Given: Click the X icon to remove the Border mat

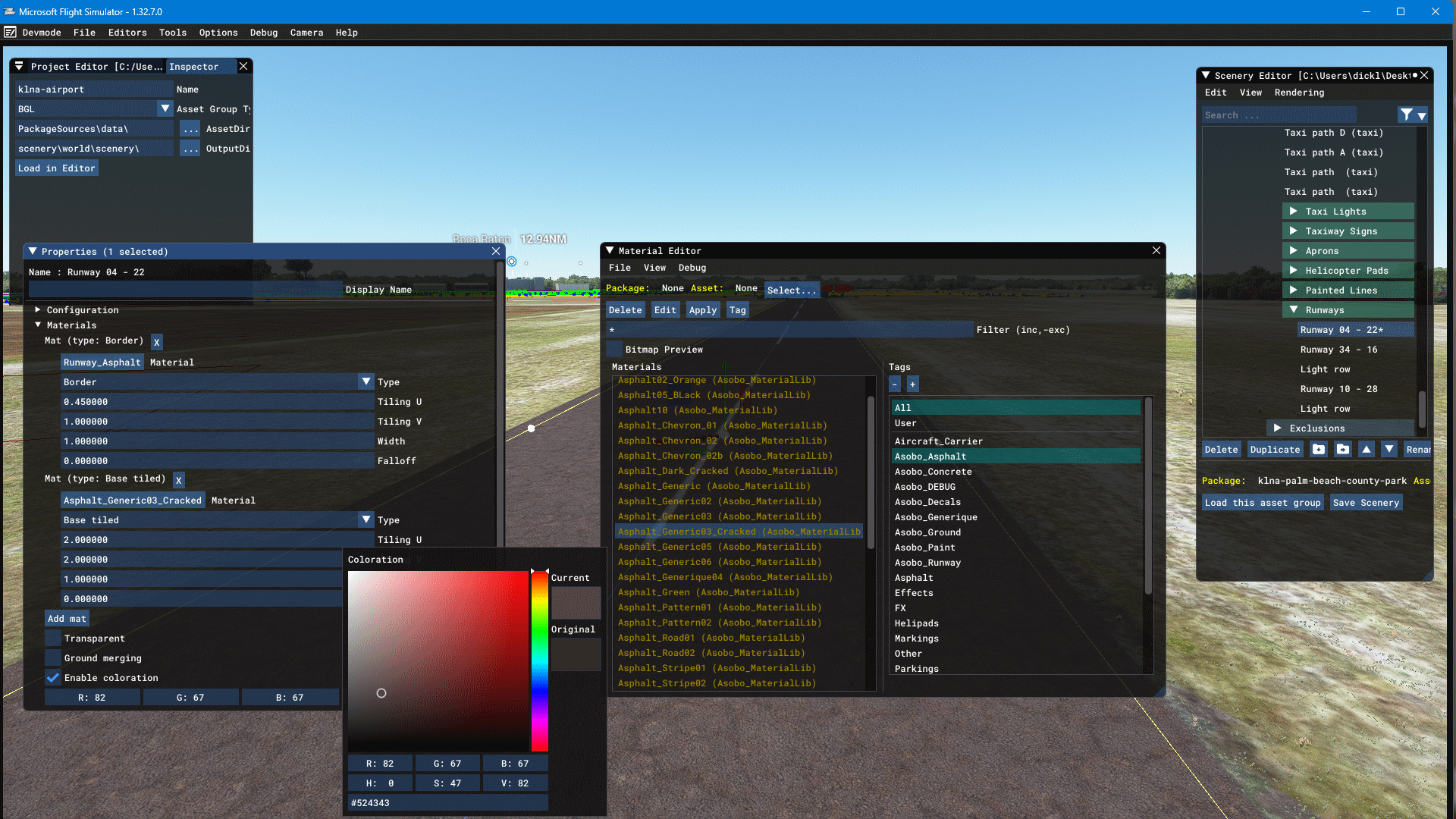Looking at the screenshot, I should pos(157,342).
